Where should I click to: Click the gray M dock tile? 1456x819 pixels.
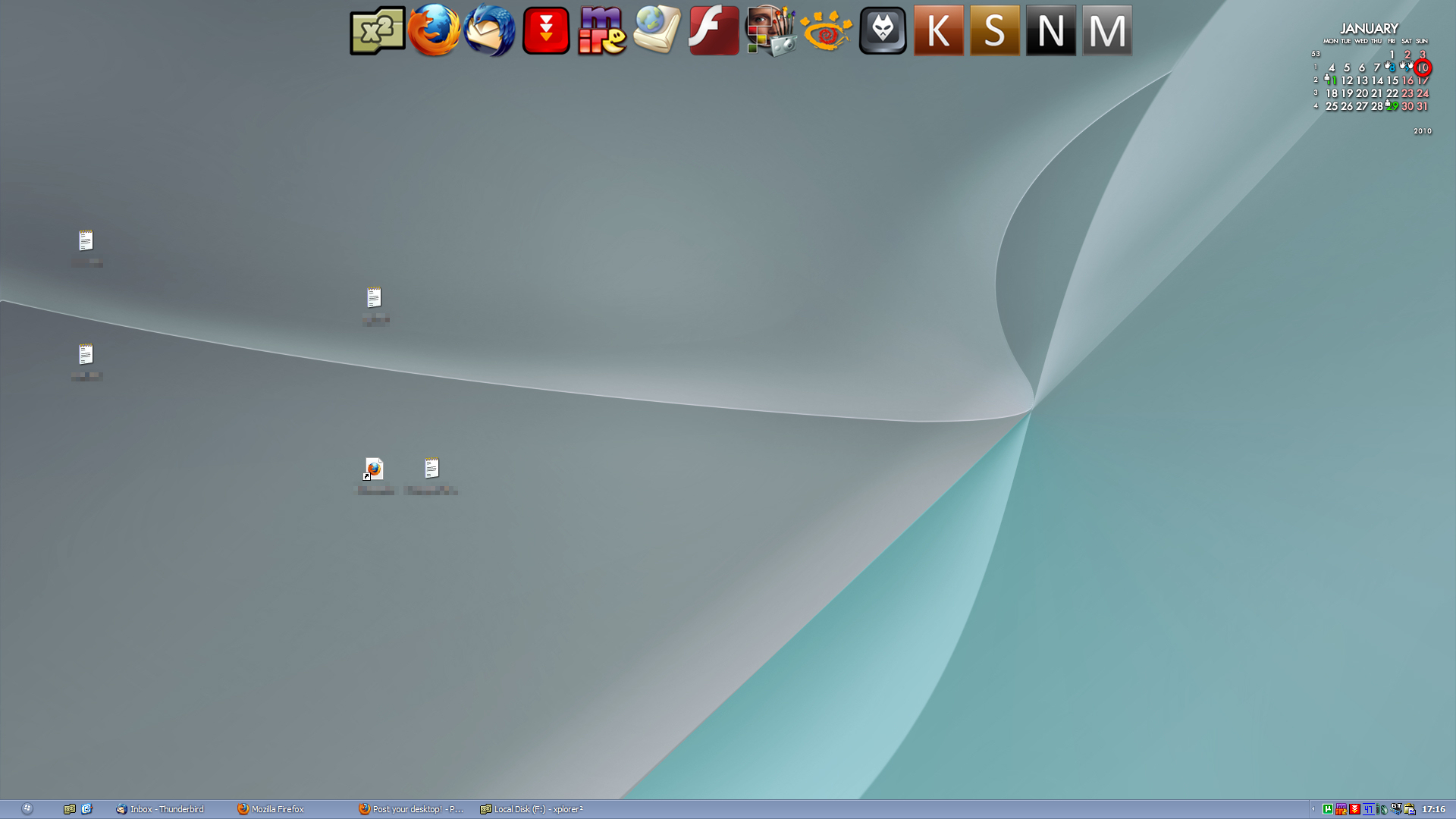(x=1107, y=31)
